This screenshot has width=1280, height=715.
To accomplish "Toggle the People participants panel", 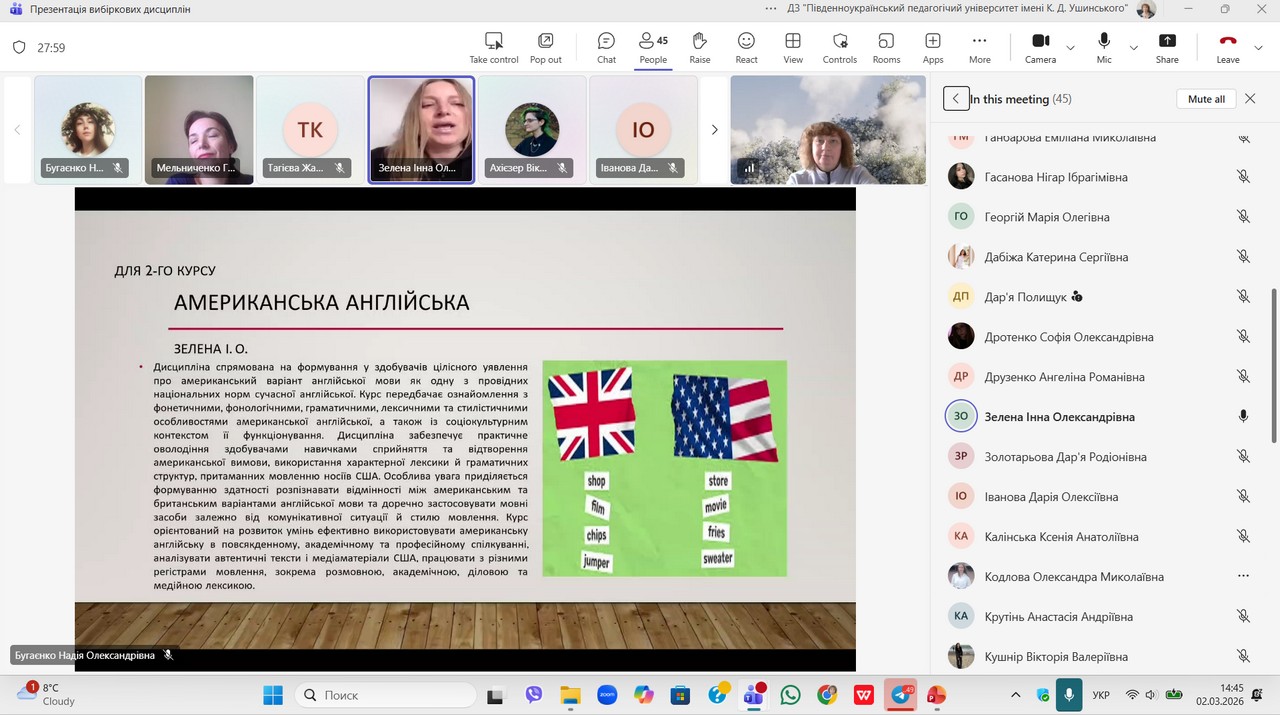I will click(653, 47).
